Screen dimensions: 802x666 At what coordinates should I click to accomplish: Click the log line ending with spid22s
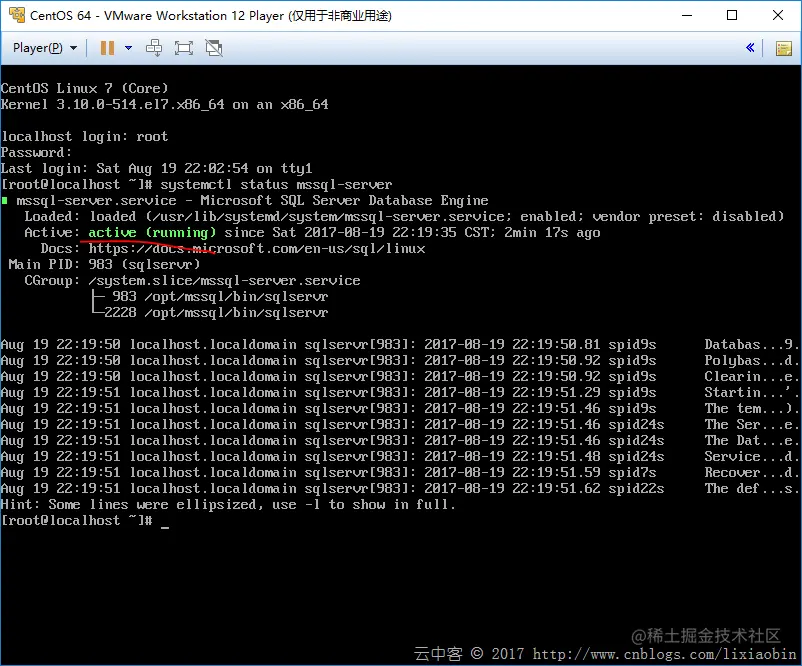(x=399, y=489)
